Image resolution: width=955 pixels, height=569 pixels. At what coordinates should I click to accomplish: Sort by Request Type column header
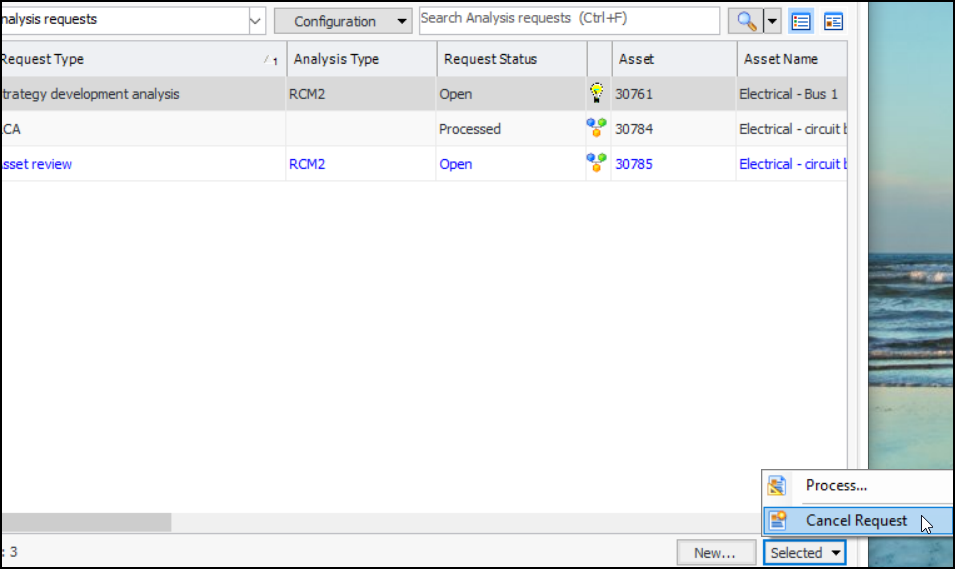pyautogui.click(x=143, y=59)
